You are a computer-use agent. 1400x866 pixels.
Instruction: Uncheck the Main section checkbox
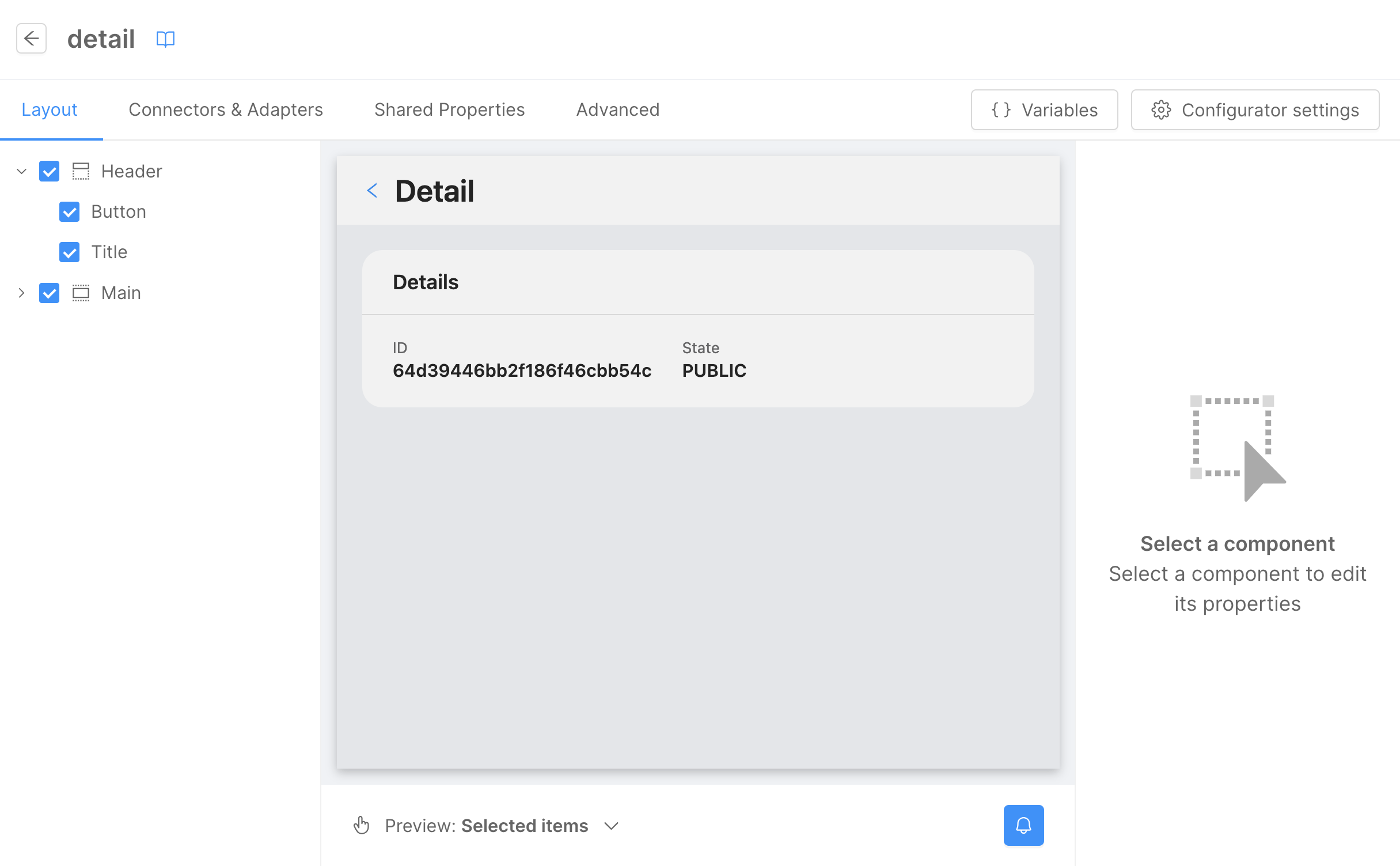tap(50, 293)
